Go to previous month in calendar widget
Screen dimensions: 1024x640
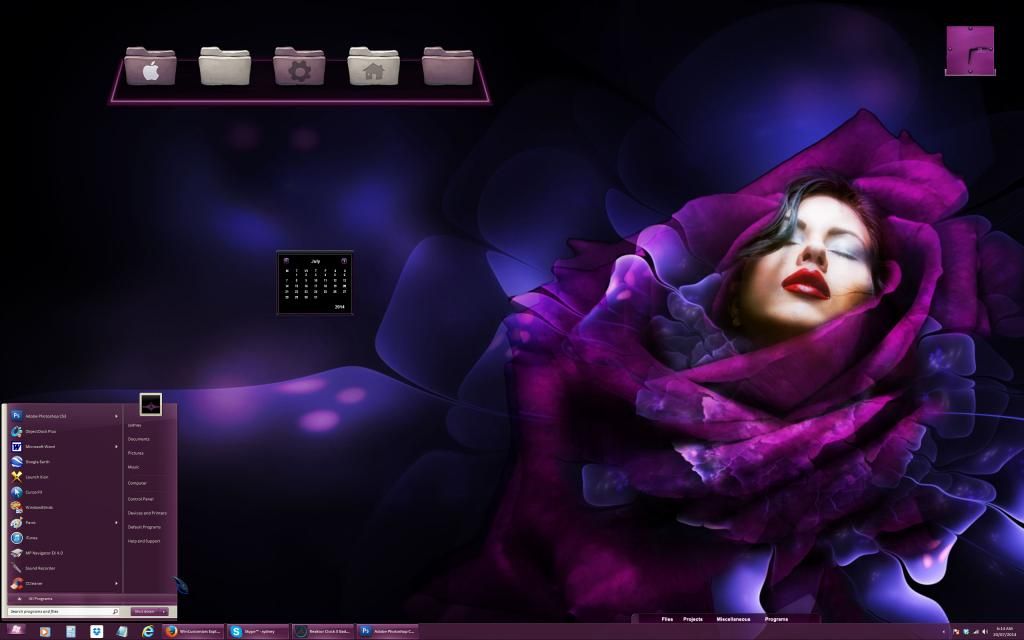[x=286, y=261]
